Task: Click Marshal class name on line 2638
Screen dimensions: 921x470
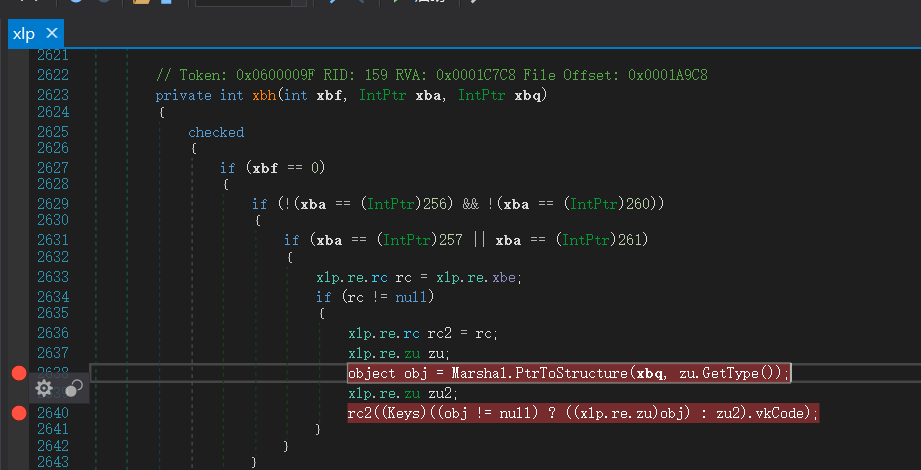Action: pos(480,373)
